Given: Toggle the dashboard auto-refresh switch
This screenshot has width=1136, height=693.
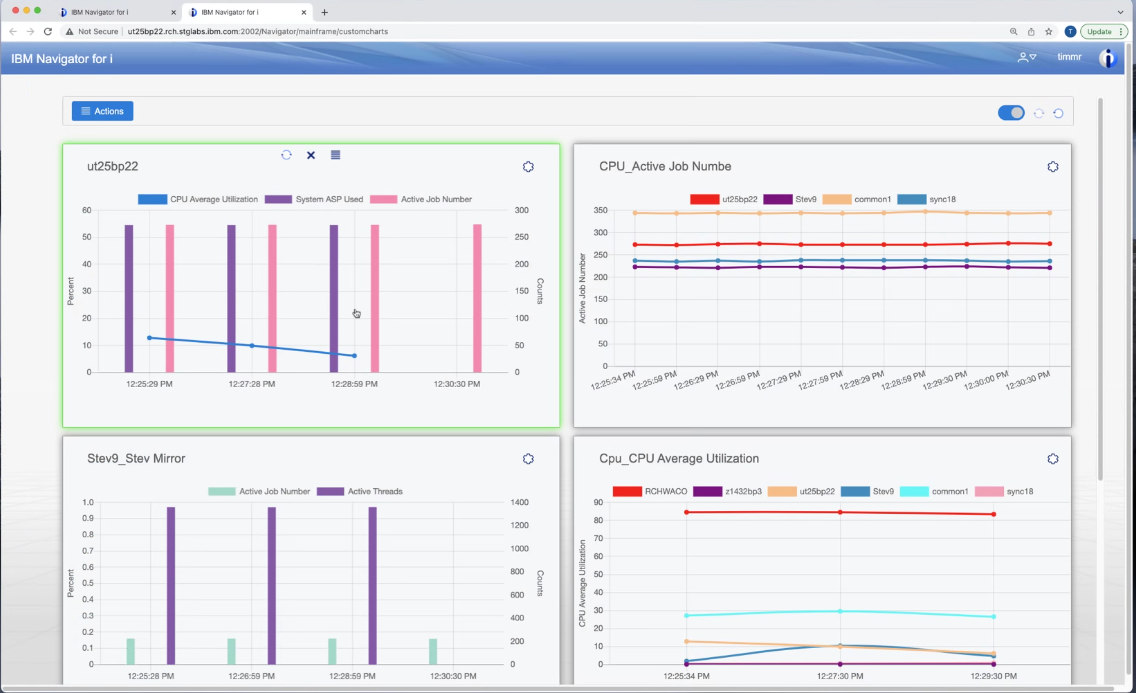Looking at the screenshot, I should pyautogui.click(x=1011, y=113).
